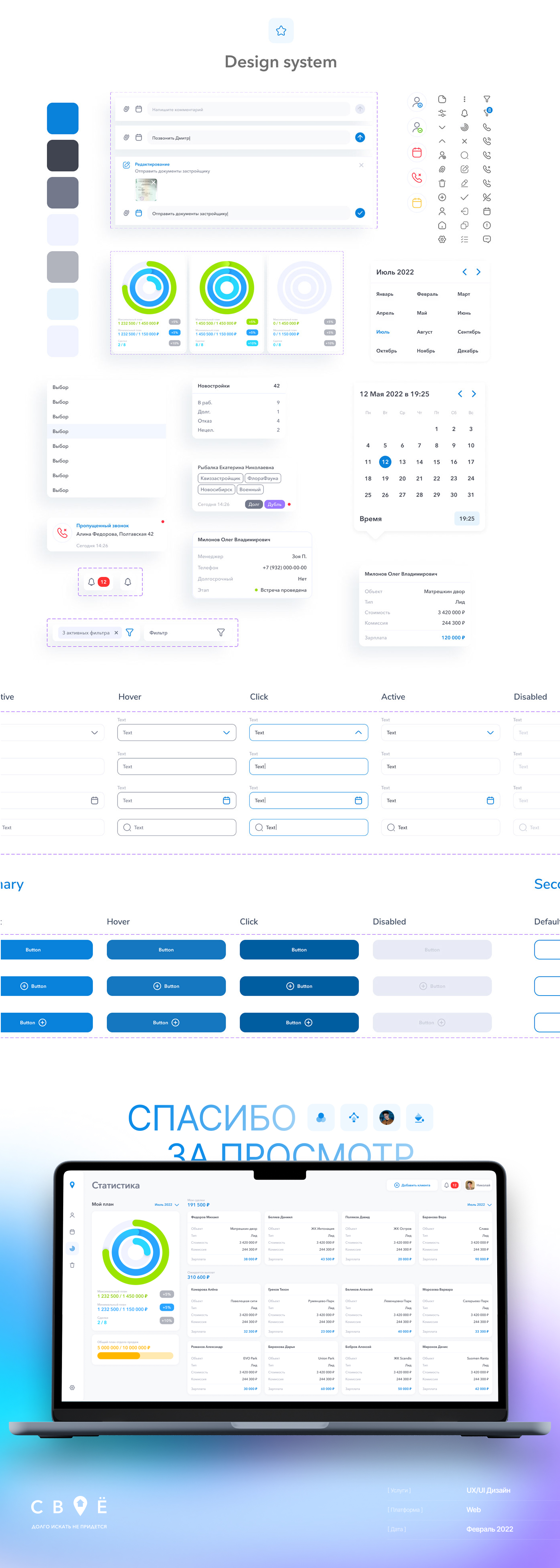Screen dimensions: 560x1568
Task: Click the round user icon with green check badge
Action: pos(417,127)
